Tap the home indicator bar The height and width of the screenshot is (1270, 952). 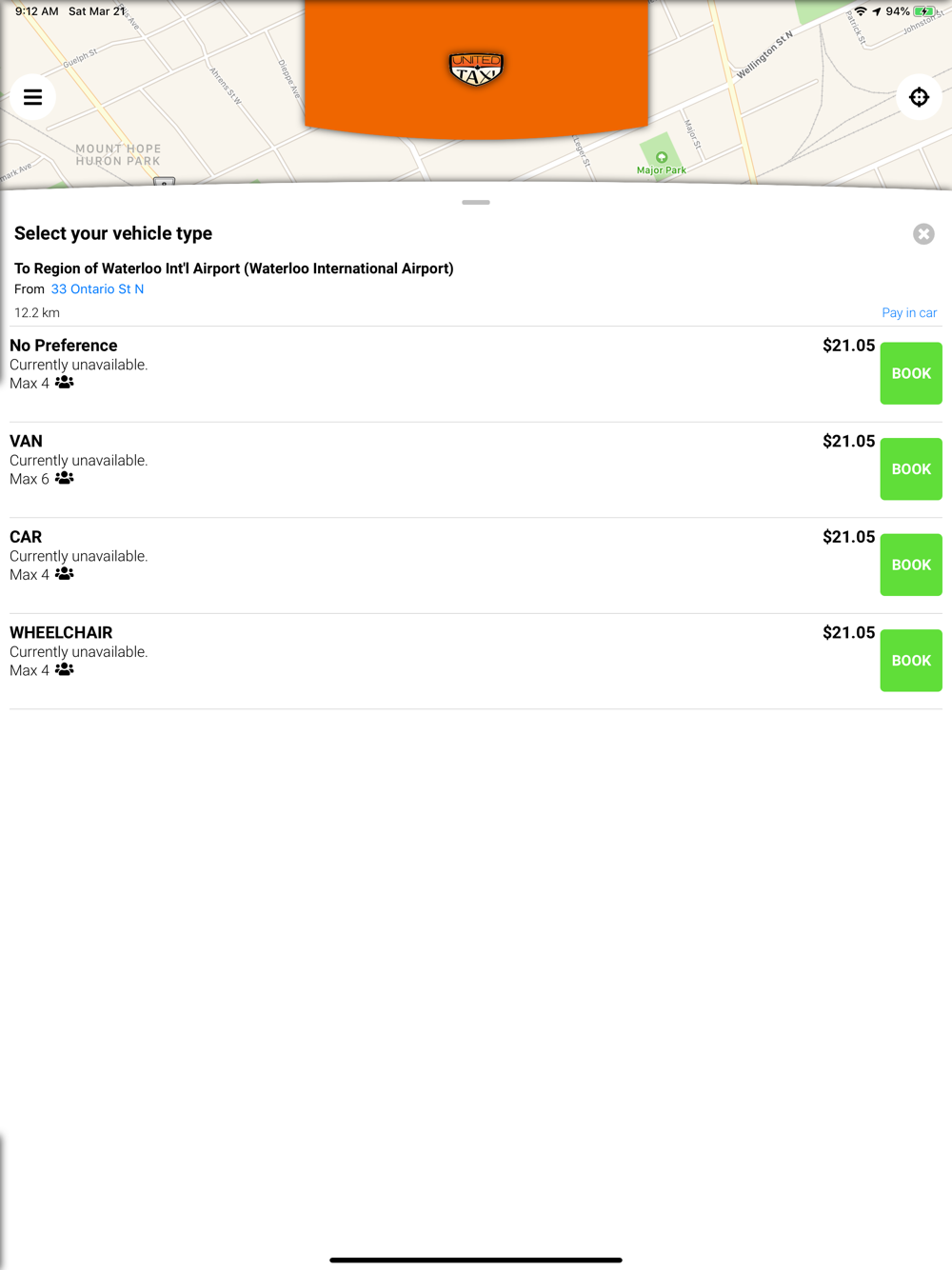(476, 1260)
